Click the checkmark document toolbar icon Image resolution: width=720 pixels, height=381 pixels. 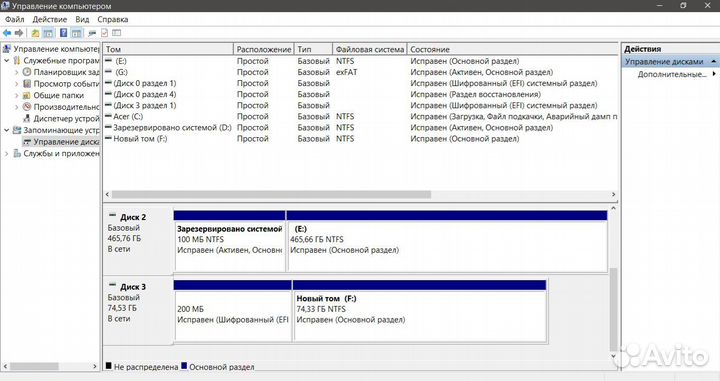point(105,33)
